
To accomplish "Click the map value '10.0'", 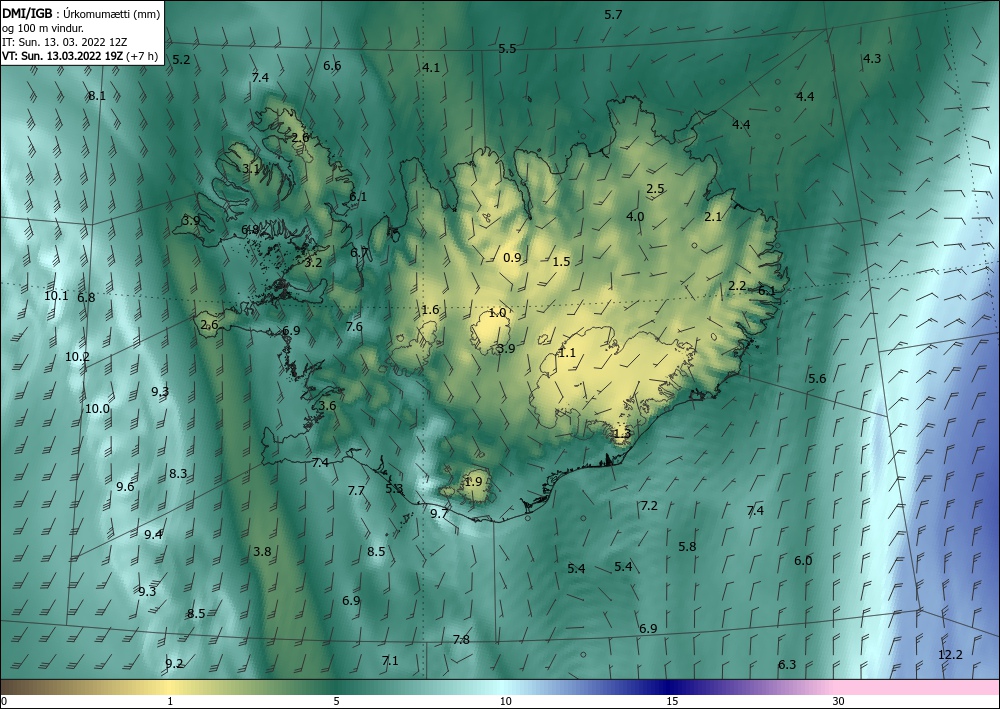I will [x=98, y=409].
